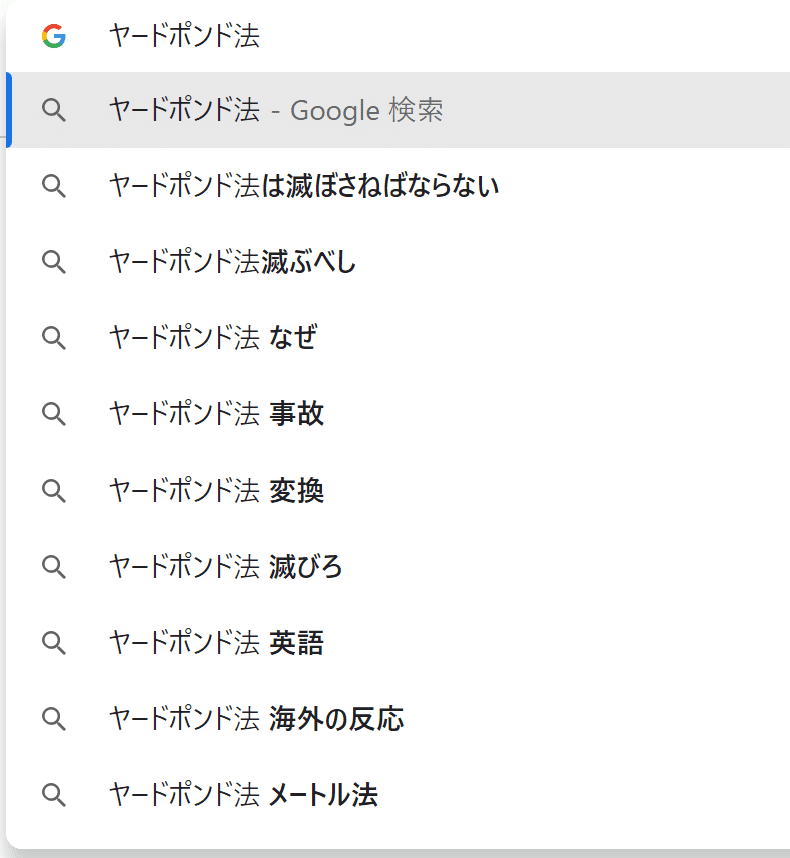Screen dimensions: 790x858
Task: Click magnifier icon beside the Google 検索 row
Action: coord(54,110)
